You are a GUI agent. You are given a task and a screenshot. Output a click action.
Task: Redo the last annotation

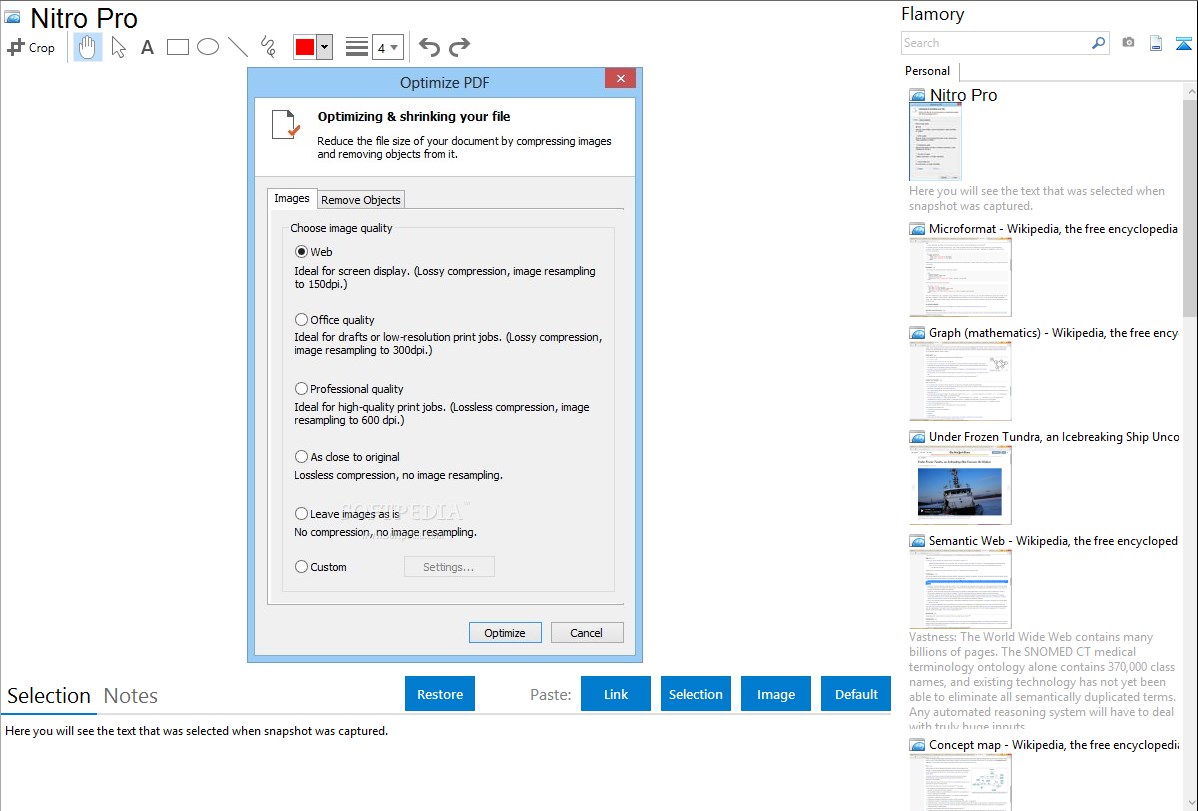coord(459,47)
